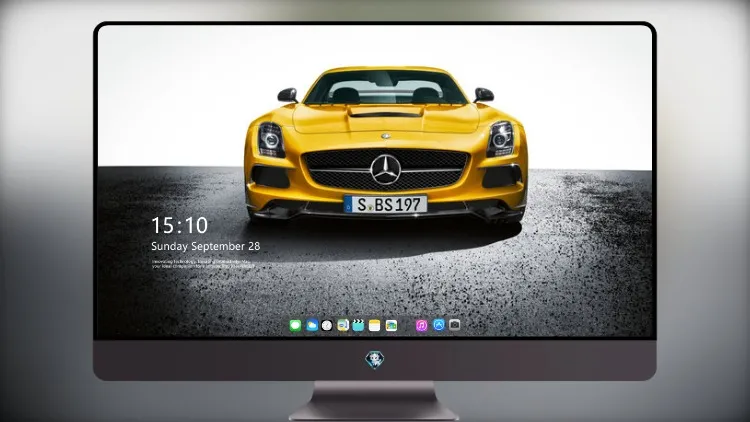Launch the clapperboard Videos app in the dock

pos(358,326)
